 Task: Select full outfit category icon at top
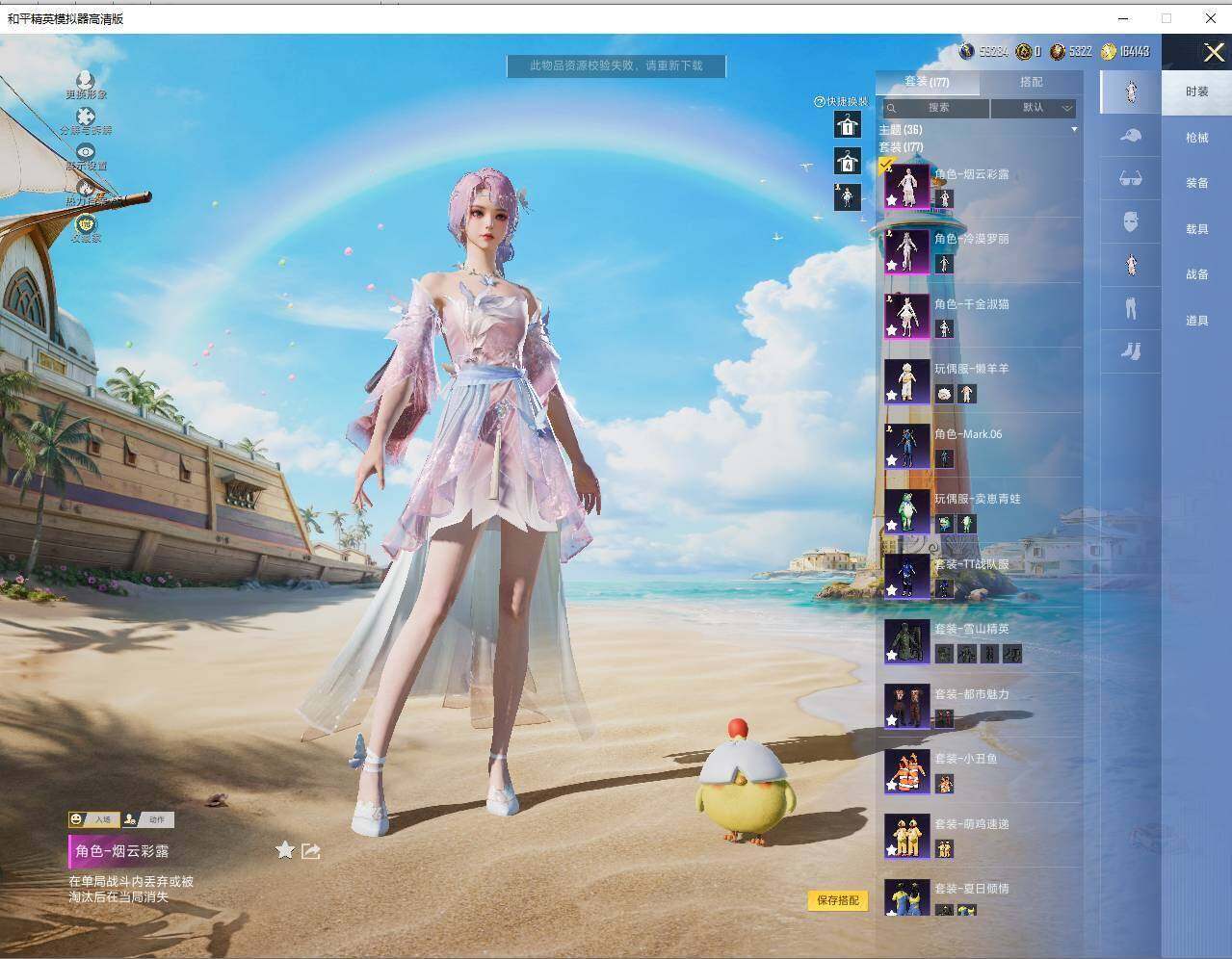pos(1131,91)
